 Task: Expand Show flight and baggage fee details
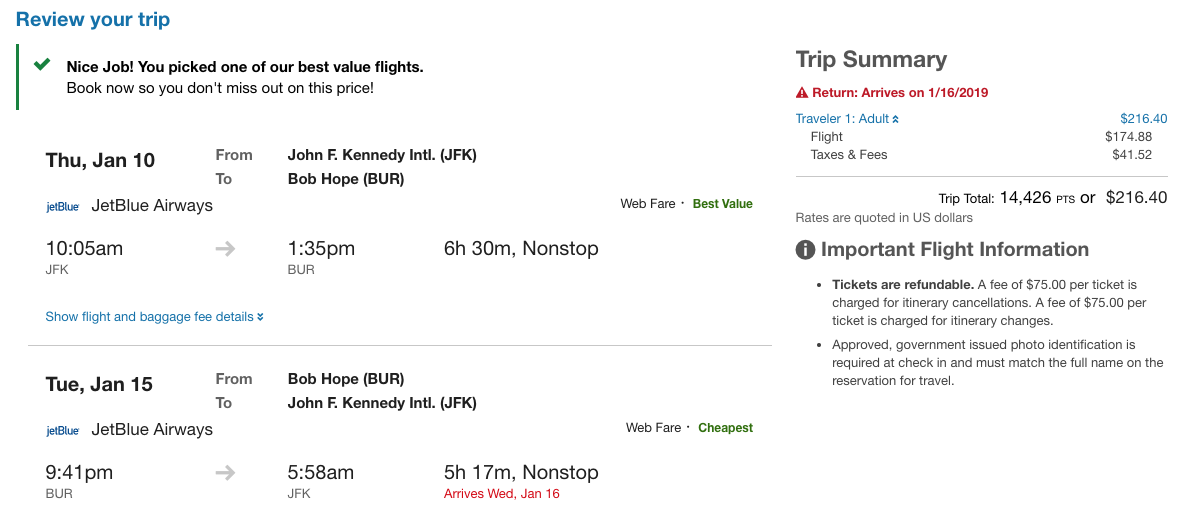[x=149, y=317]
